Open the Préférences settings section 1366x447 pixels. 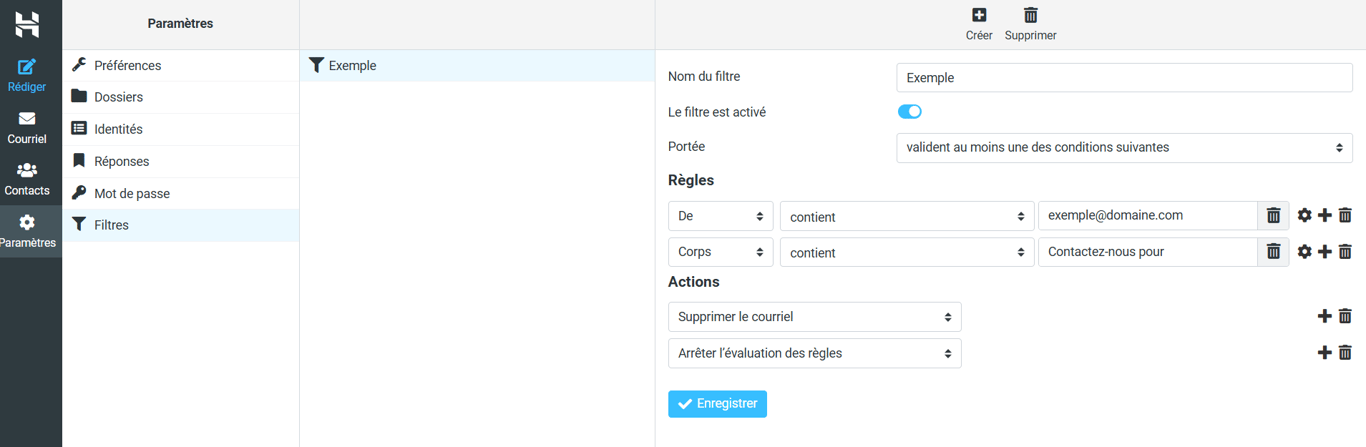(127, 66)
